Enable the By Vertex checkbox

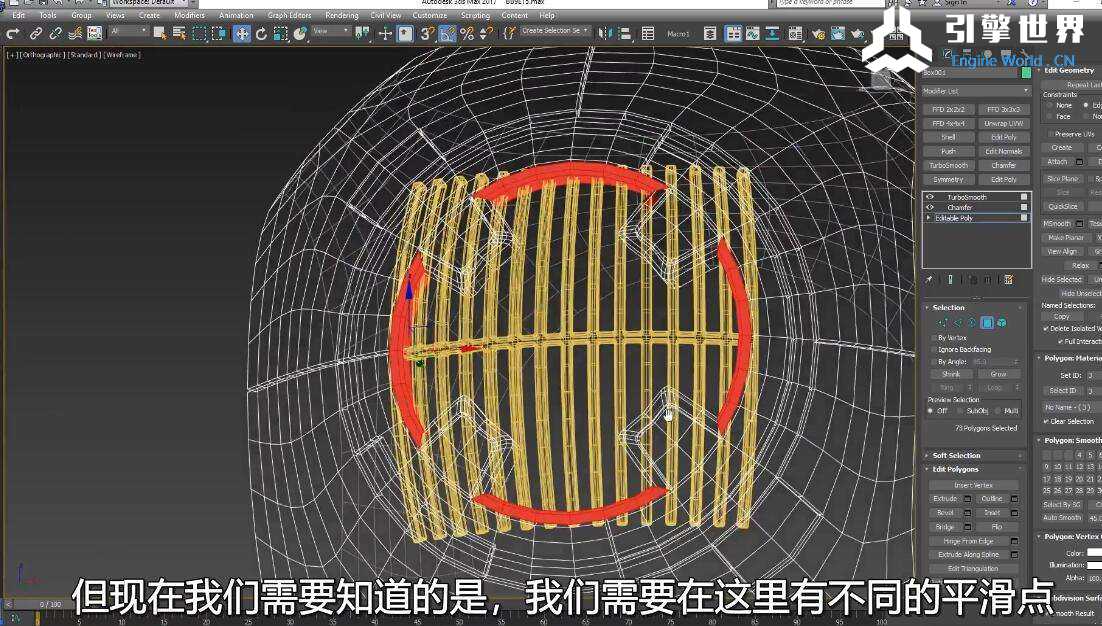(x=933, y=338)
